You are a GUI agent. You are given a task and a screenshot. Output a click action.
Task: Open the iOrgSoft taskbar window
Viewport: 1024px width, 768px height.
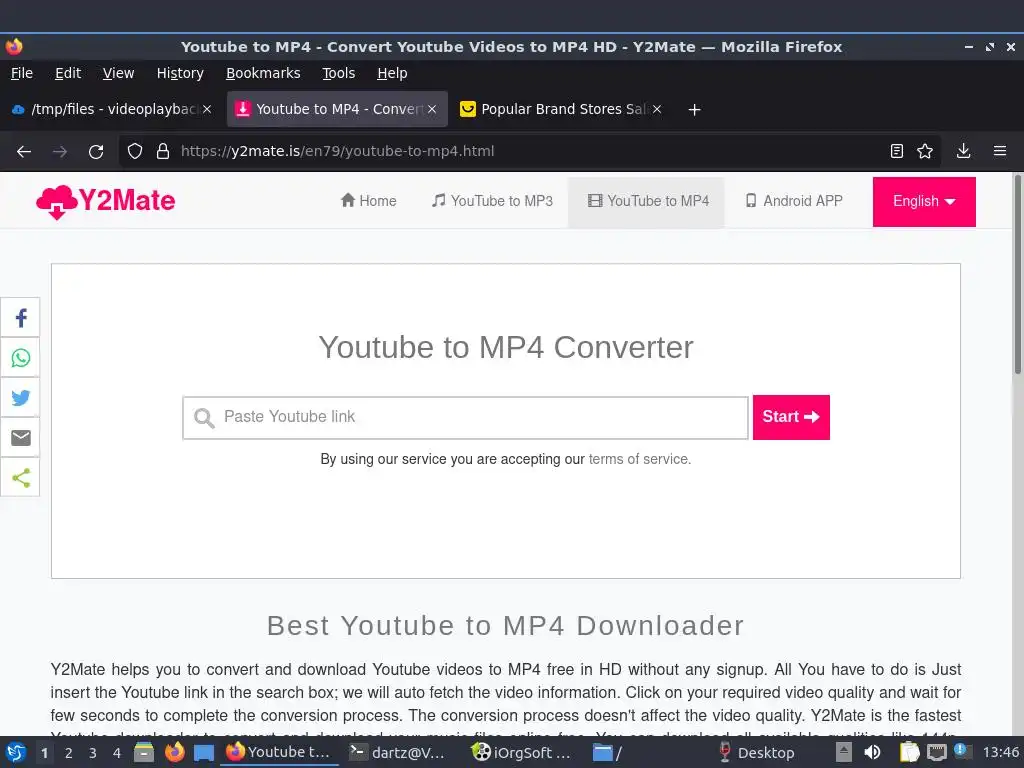(522, 753)
